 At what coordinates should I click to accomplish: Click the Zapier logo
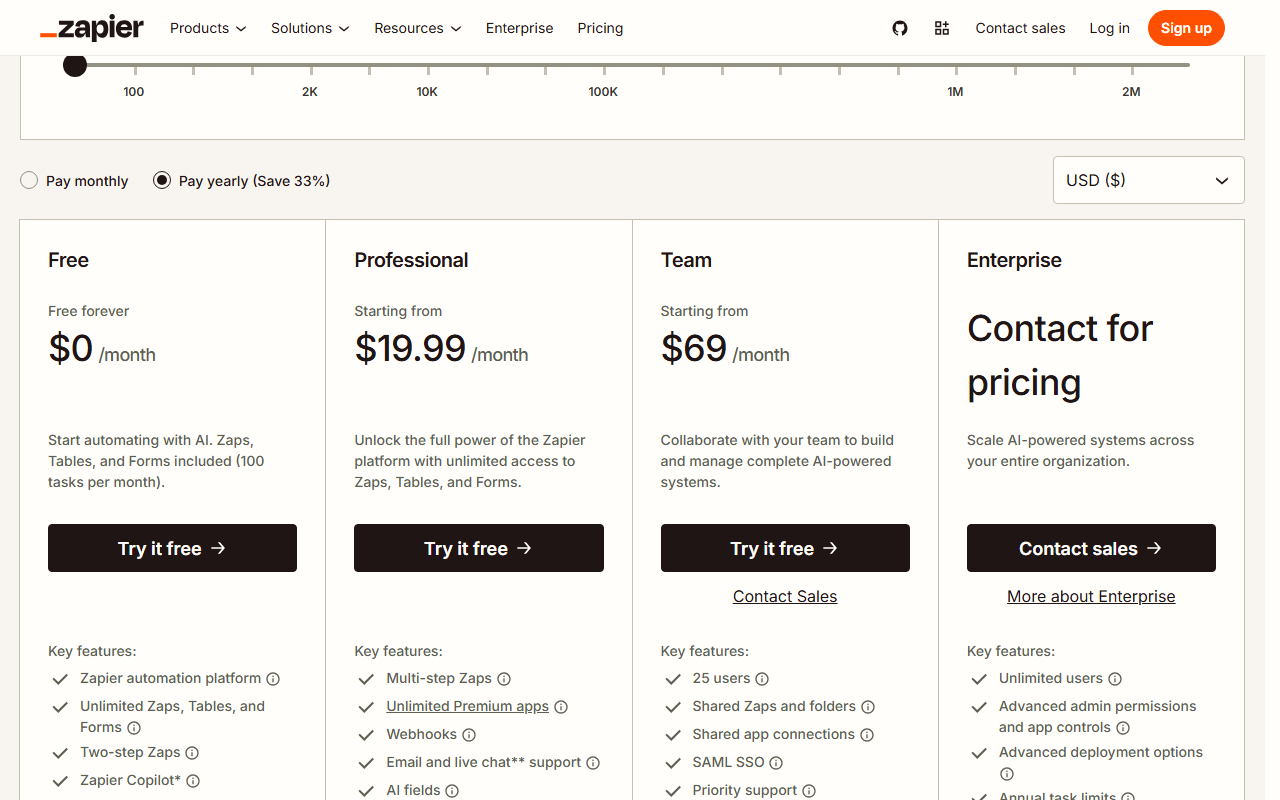[x=92, y=28]
